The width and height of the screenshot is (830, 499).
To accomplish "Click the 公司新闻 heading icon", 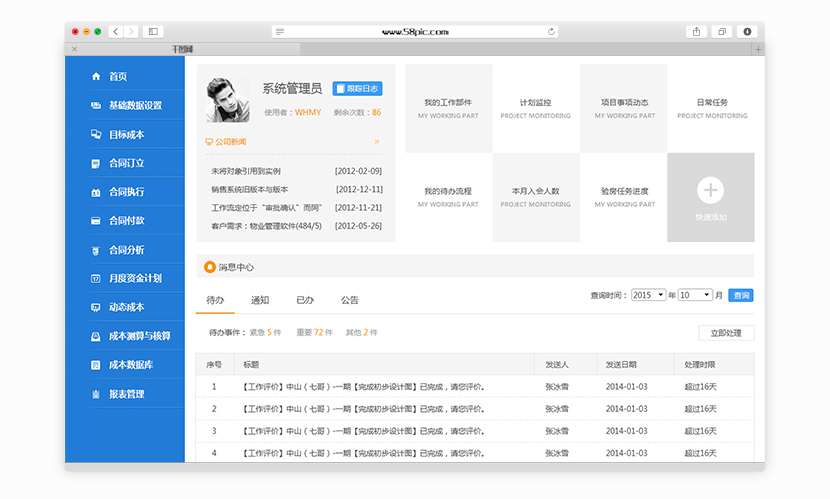I will tap(209, 142).
